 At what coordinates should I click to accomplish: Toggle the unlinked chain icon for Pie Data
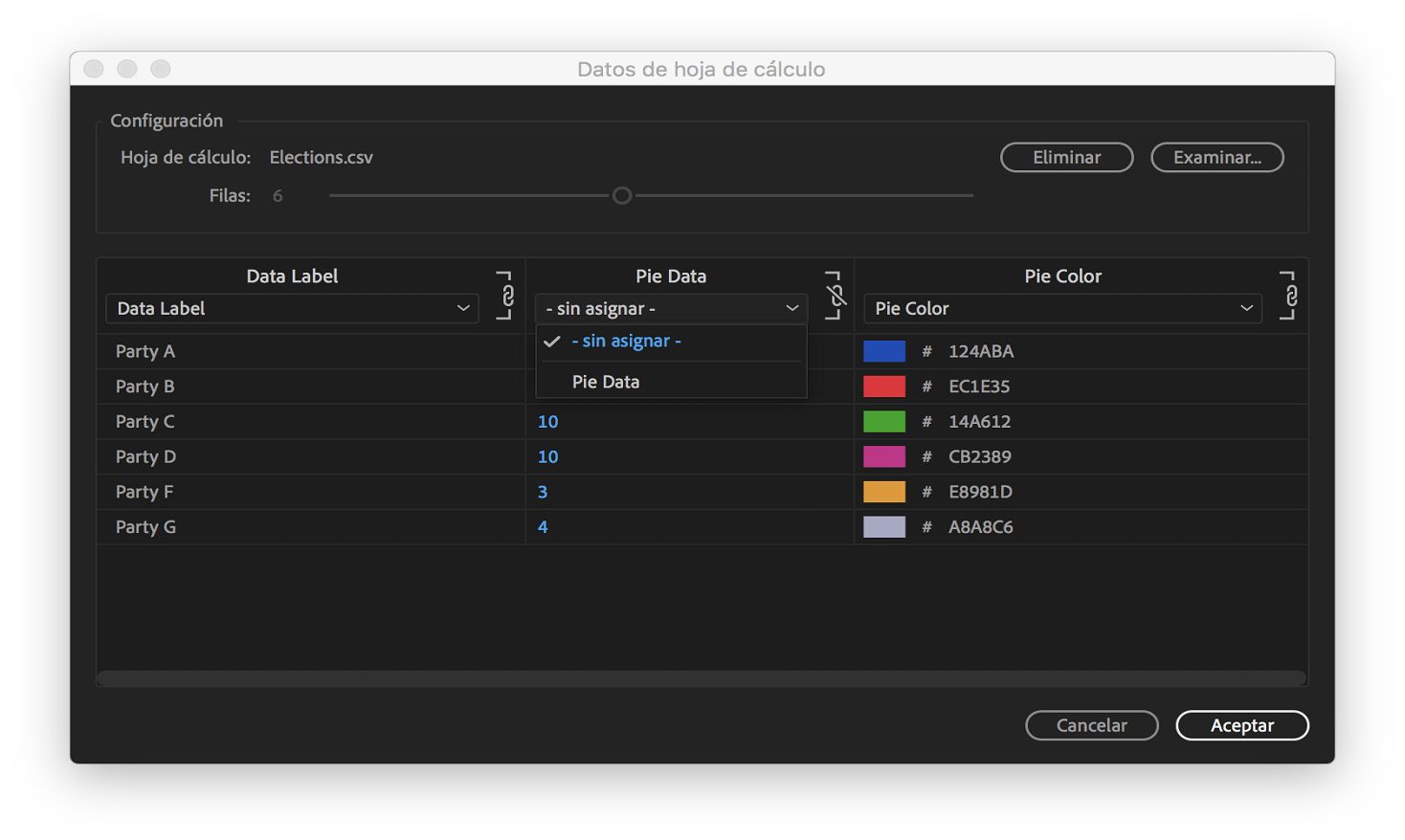click(x=835, y=295)
